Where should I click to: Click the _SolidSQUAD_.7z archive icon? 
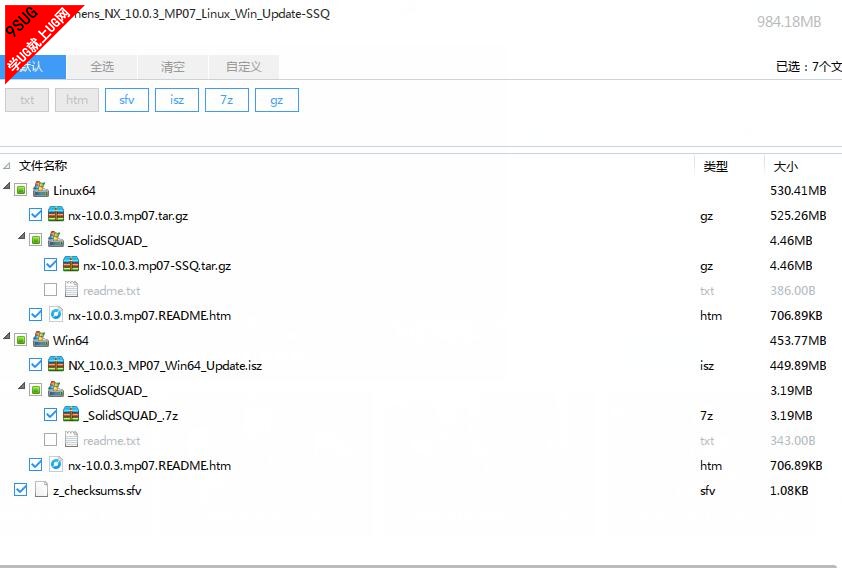click(71, 414)
